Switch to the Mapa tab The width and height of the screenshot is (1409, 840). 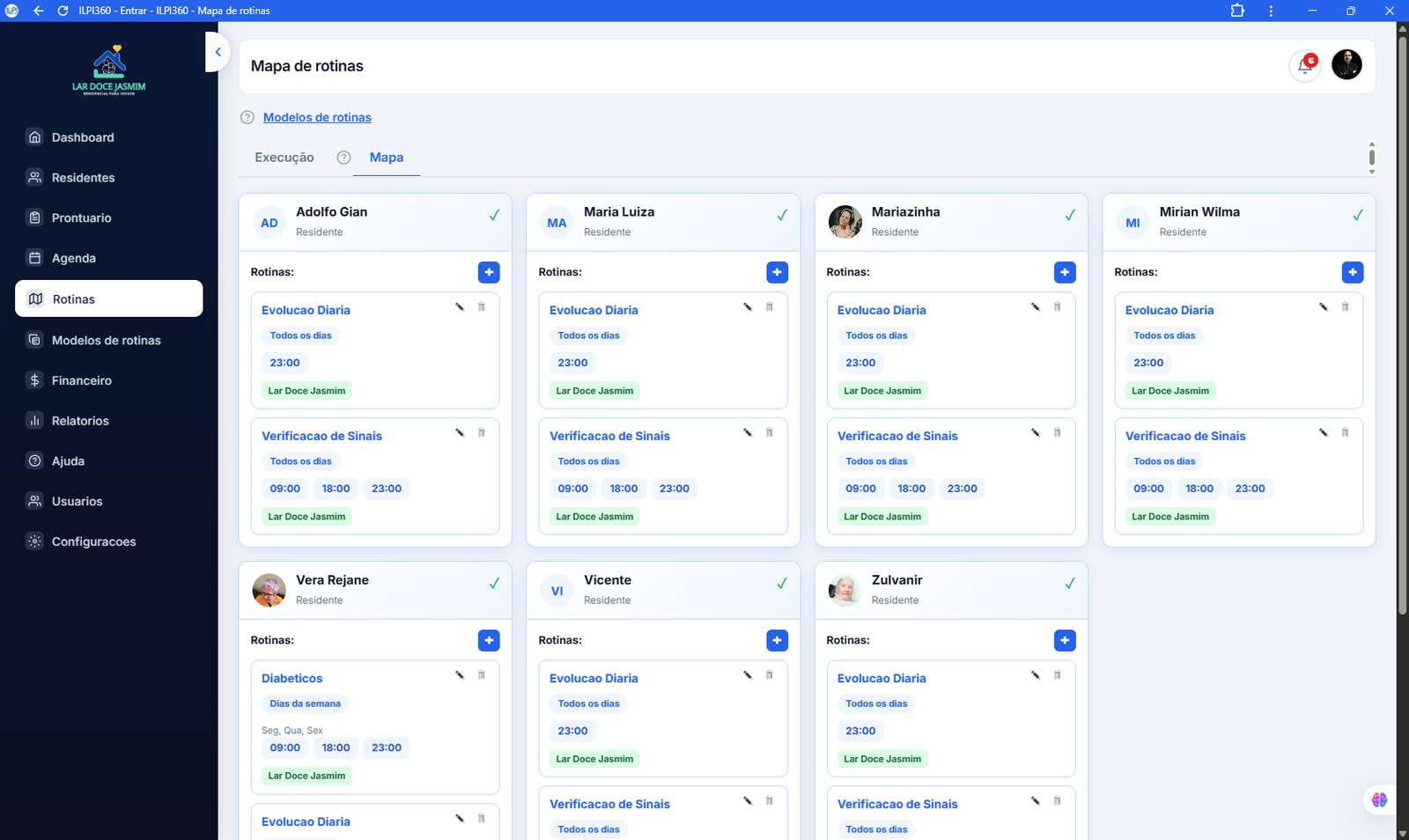point(387,158)
